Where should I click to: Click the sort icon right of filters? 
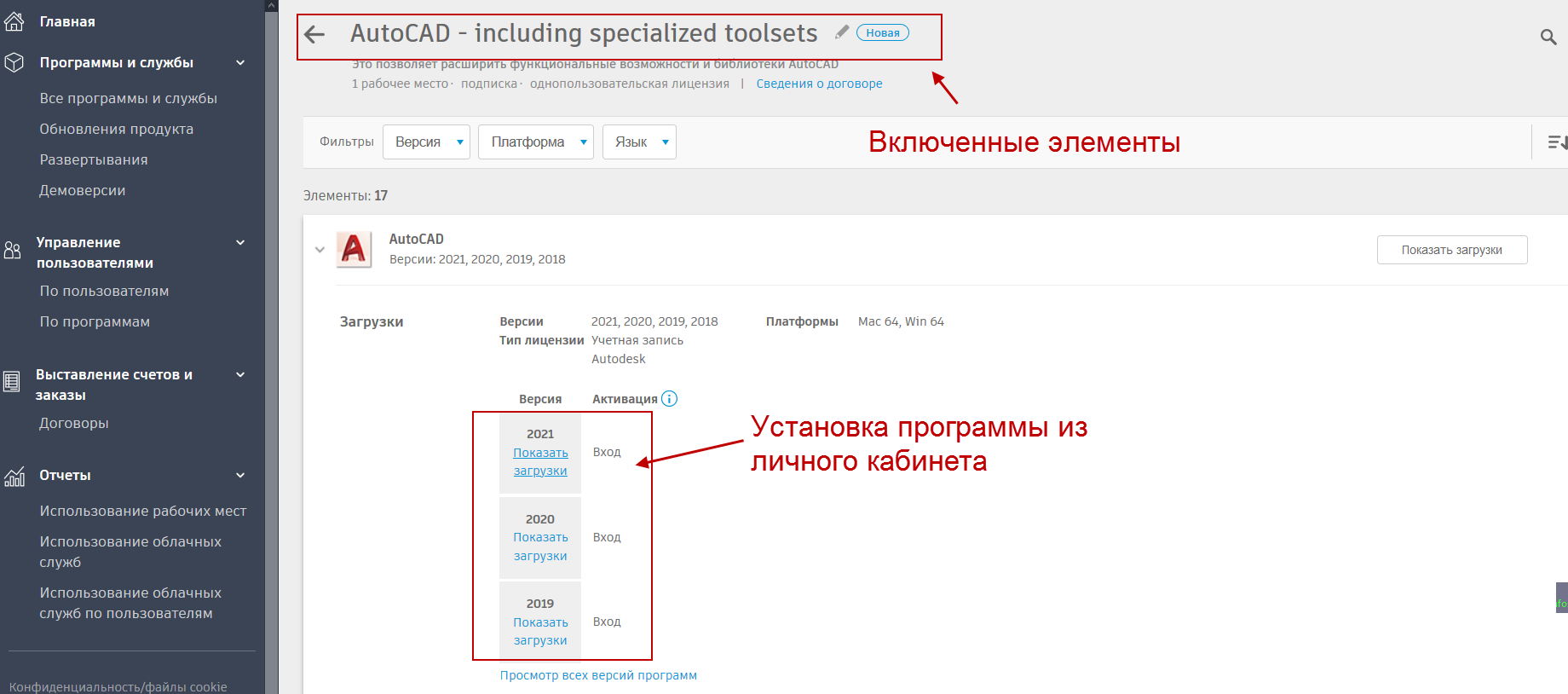(x=1556, y=142)
